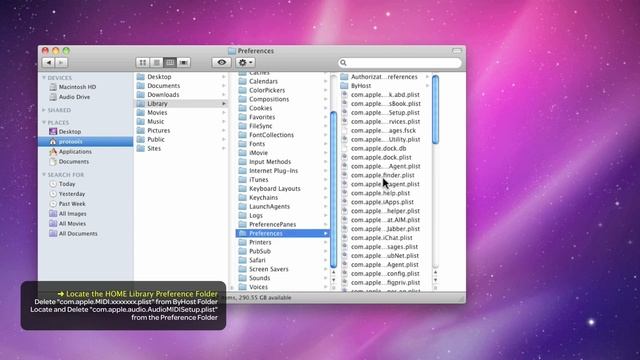The height and width of the screenshot is (360, 640).
Task: Open the Calendars folder in Library
Action: [x=282, y=81]
